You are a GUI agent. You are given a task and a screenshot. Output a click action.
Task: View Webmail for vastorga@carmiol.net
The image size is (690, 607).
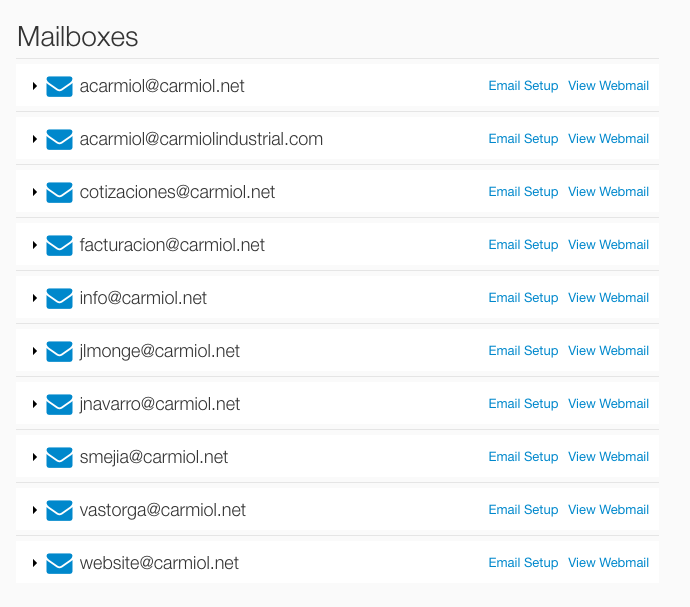point(608,510)
